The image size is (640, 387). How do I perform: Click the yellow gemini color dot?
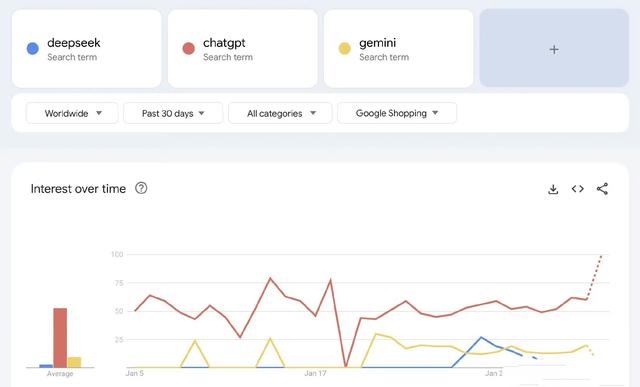click(x=344, y=49)
